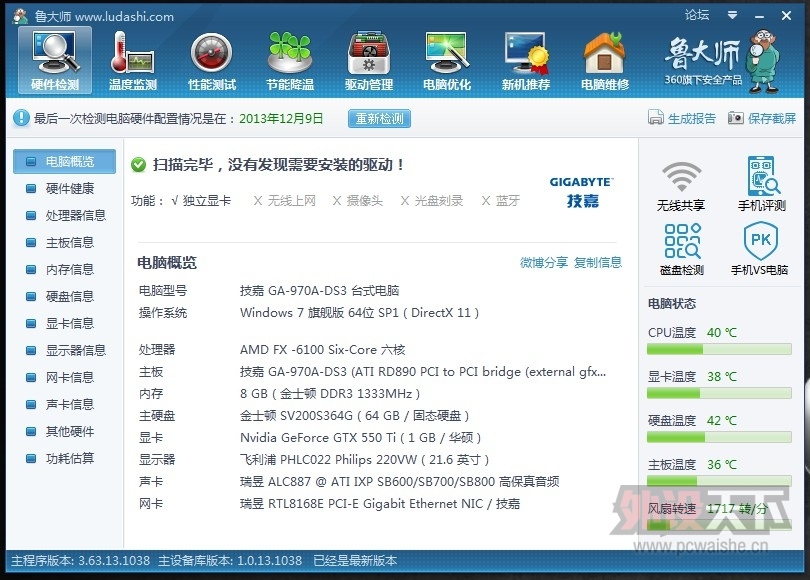Click the app icon in title bar

coord(20,16)
